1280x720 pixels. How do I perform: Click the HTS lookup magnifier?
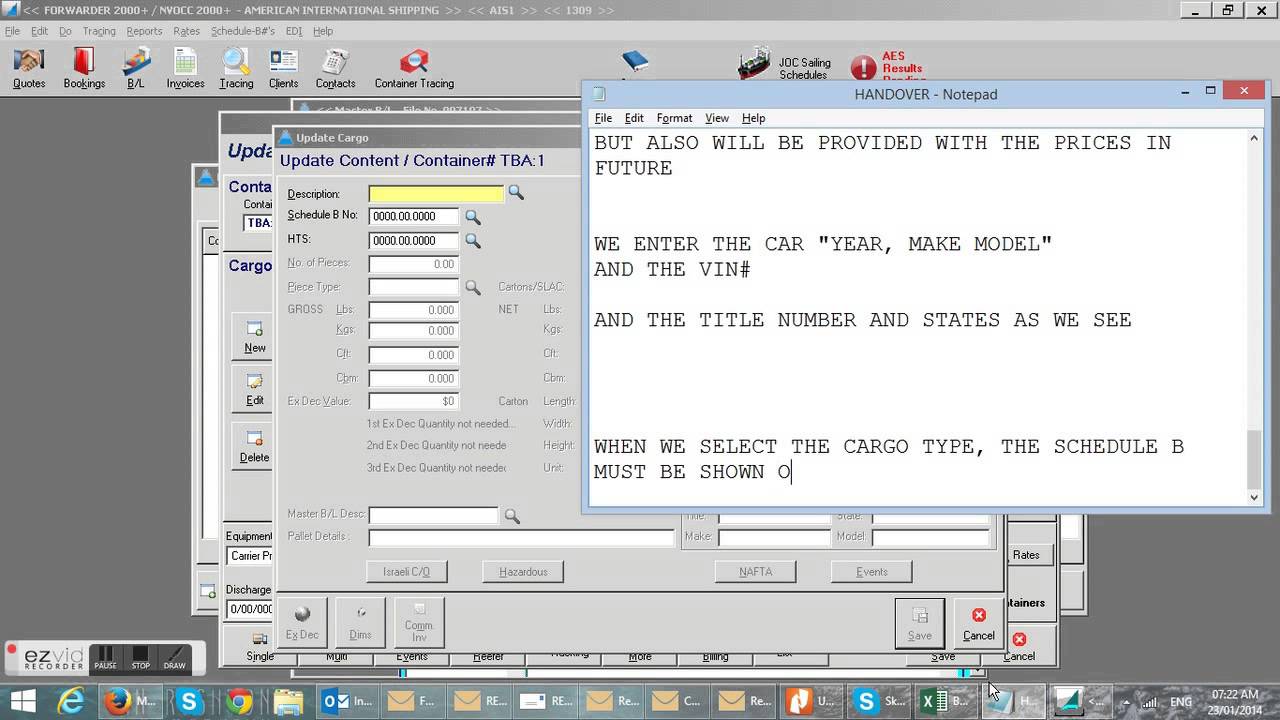coord(473,241)
